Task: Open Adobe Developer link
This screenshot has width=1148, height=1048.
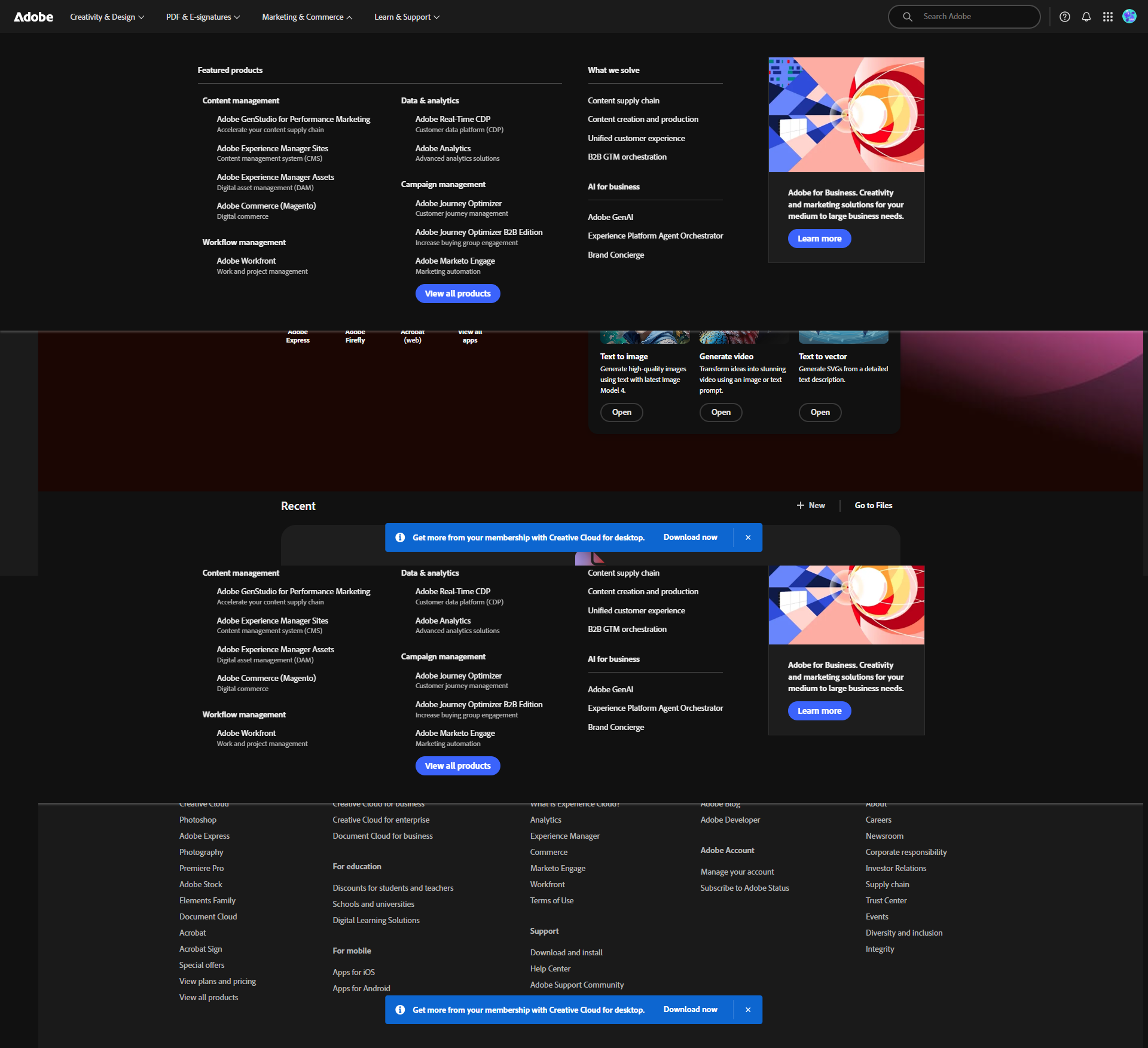Action: pyautogui.click(x=731, y=820)
